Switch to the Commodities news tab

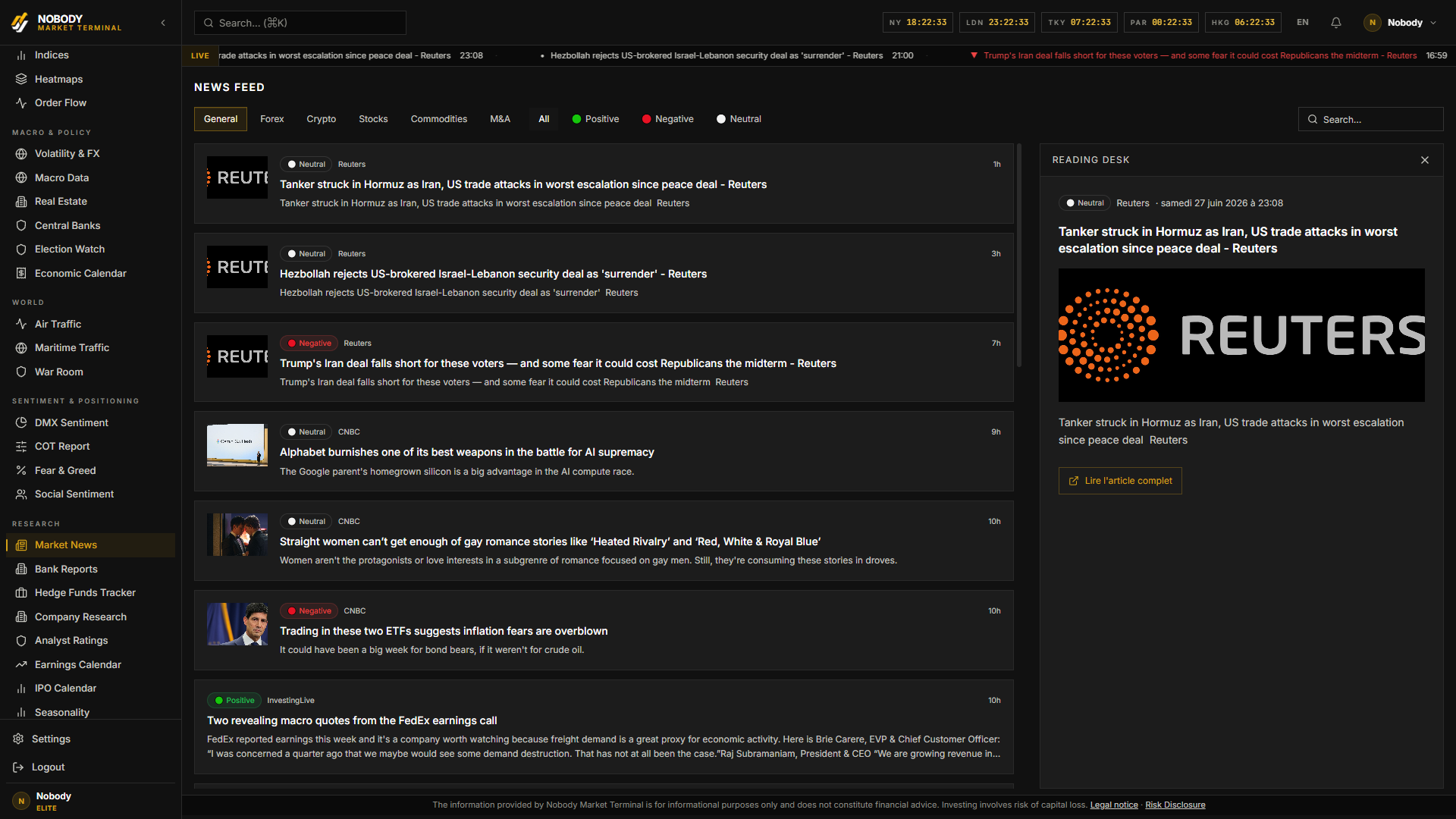[439, 119]
